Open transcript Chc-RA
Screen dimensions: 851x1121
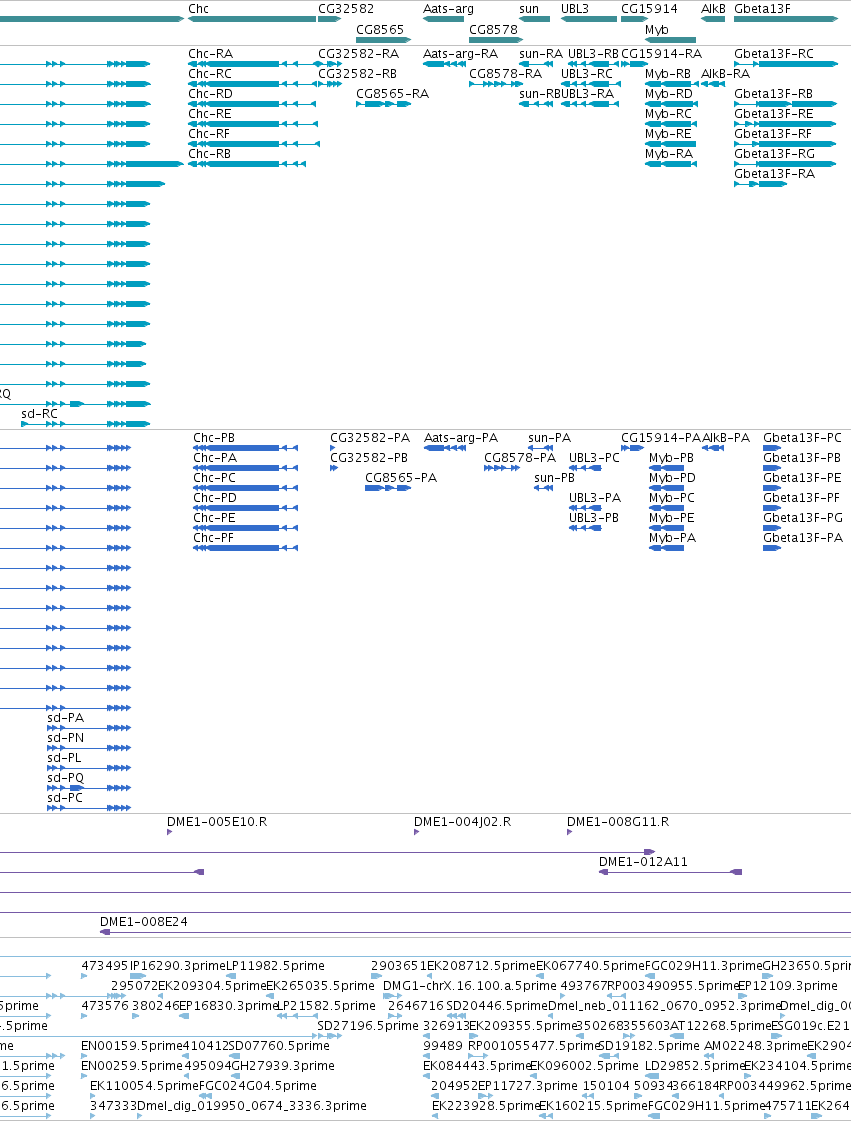coord(210,54)
